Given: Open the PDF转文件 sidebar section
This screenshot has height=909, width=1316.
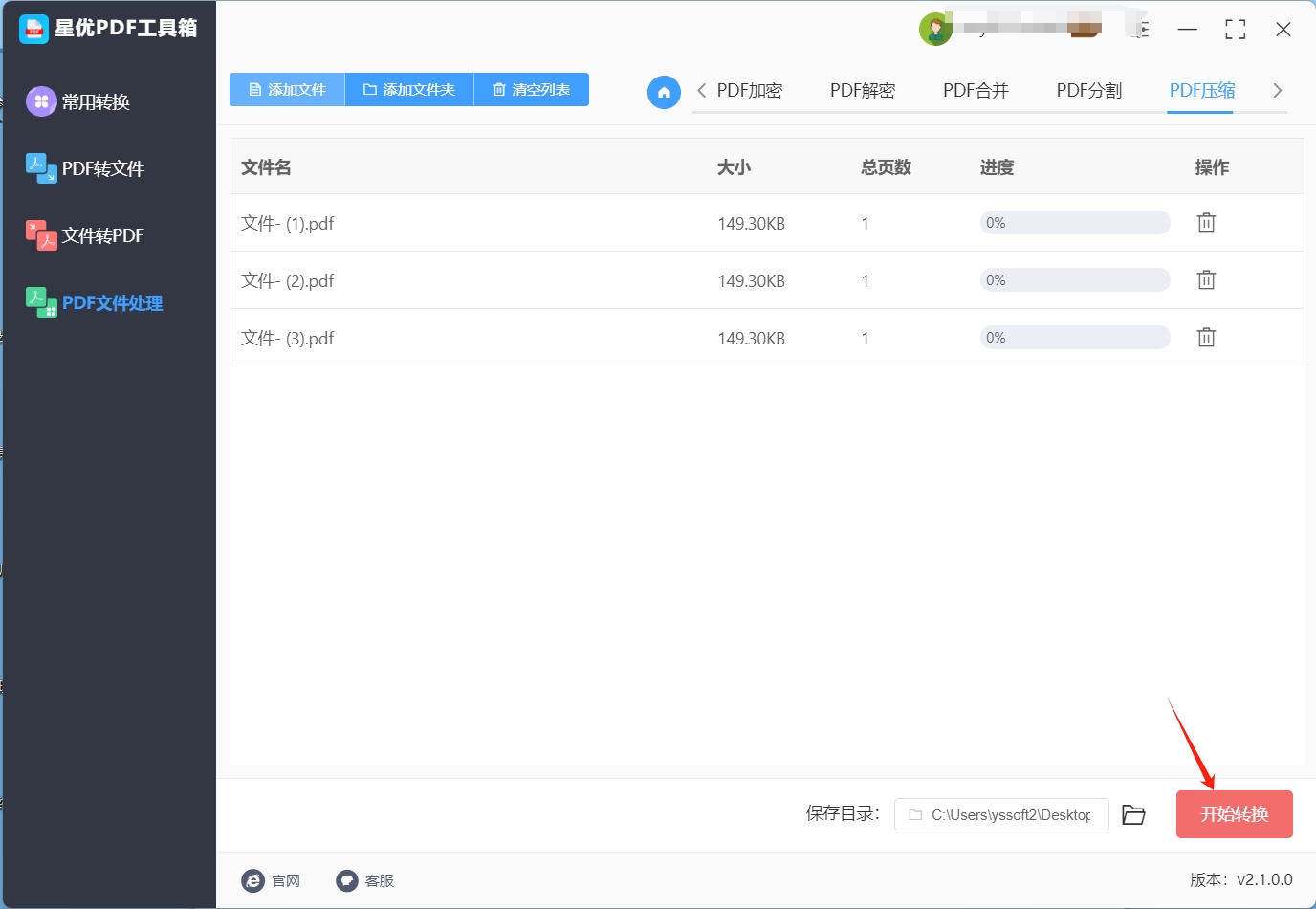Looking at the screenshot, I should pyautogui.click(x=85, y=168).
